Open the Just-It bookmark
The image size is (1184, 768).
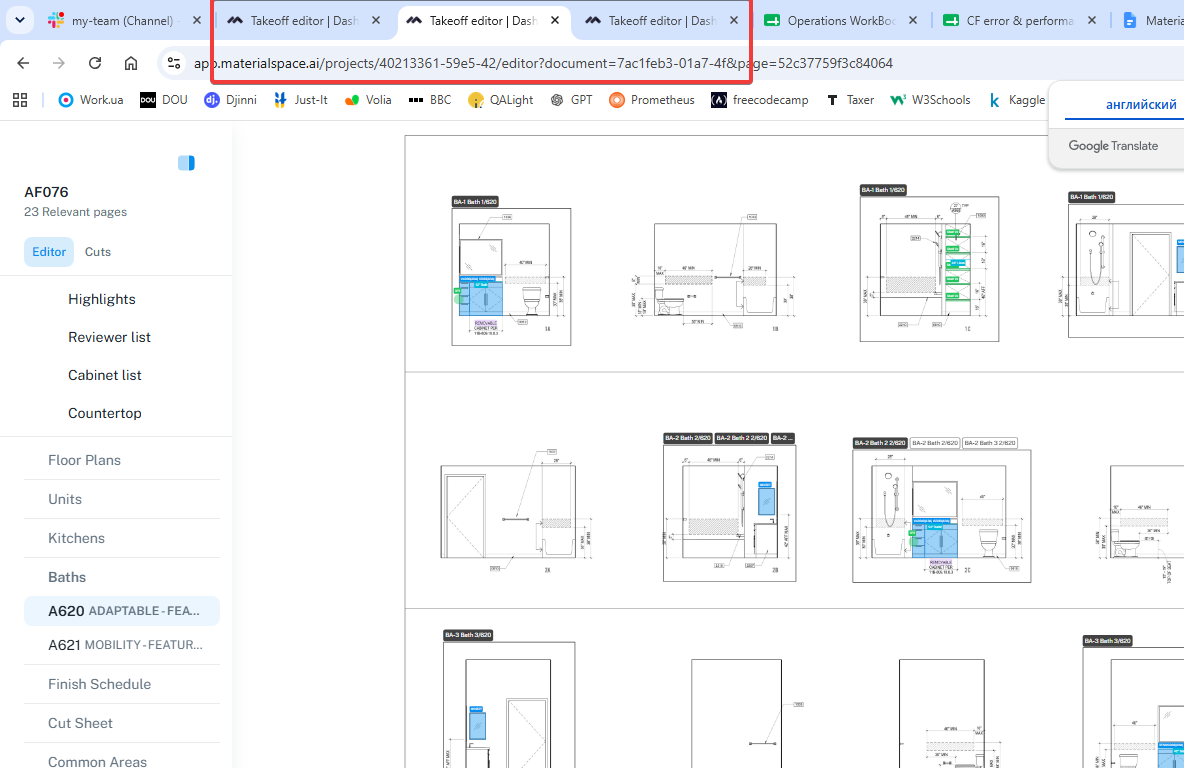pos(300,100)
